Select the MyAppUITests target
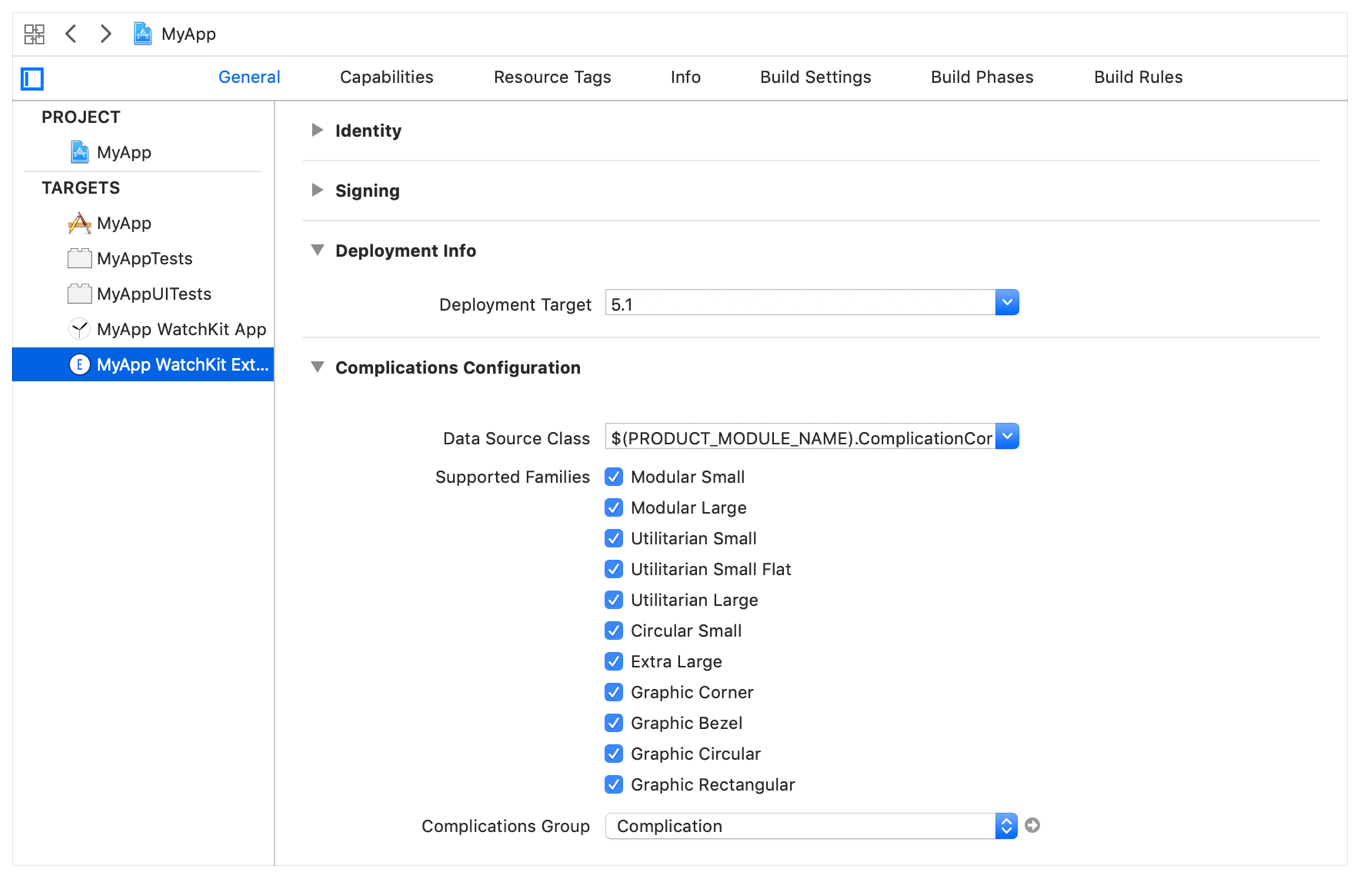1360x878 pixels. tap(153, 294)
